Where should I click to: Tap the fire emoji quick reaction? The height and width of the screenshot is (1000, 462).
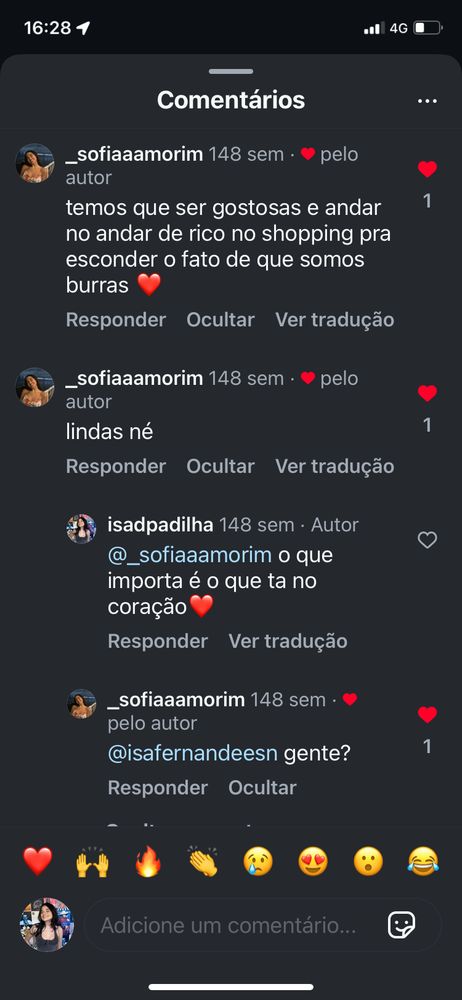tap(148, 862)
